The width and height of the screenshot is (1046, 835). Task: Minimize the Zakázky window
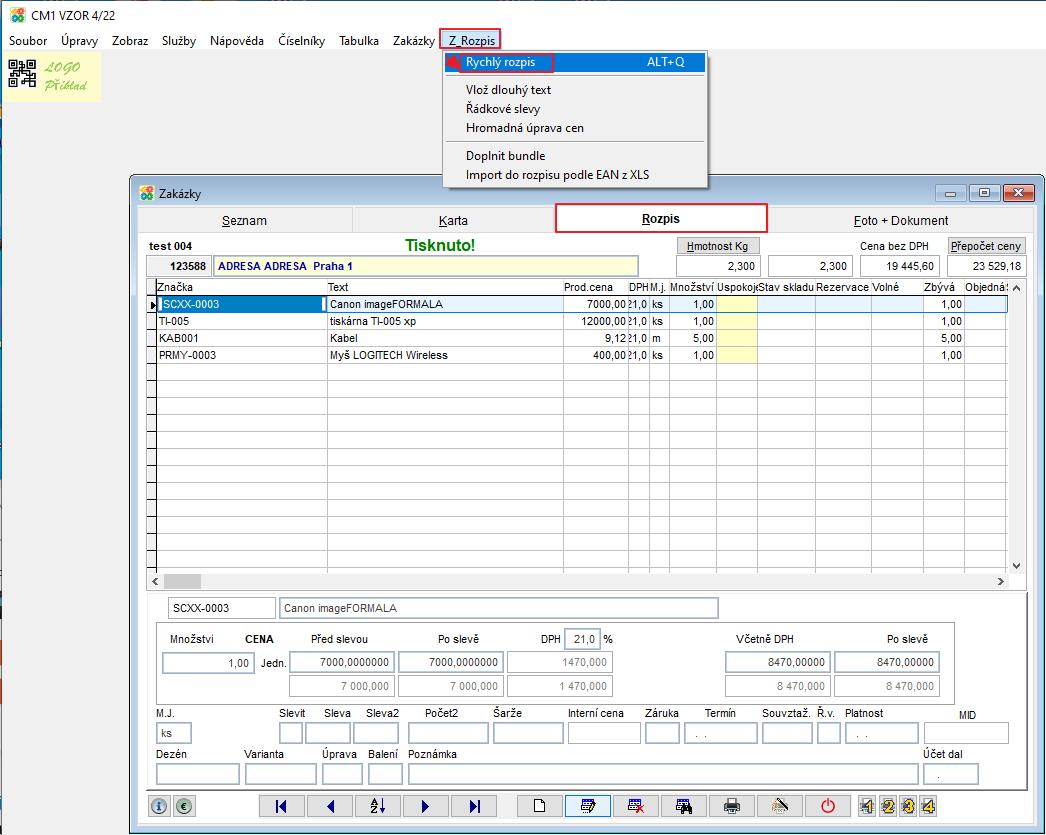click(x=951, y=193)
